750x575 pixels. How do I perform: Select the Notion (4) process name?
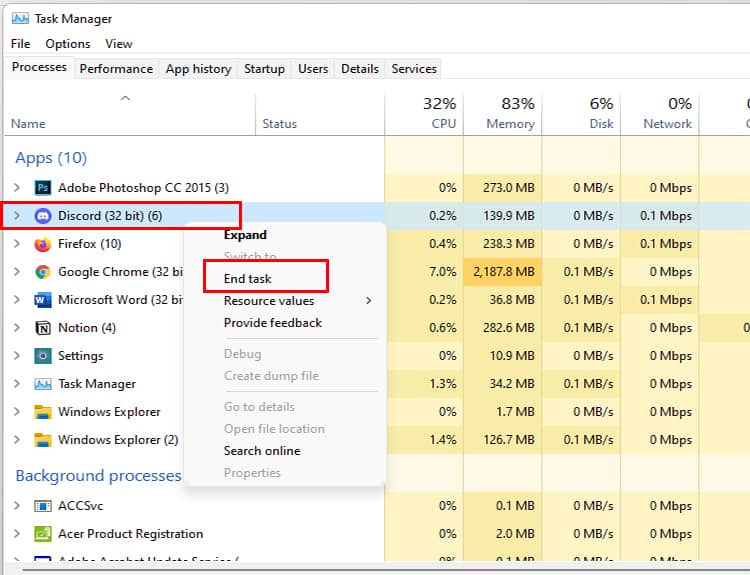pos(87,328)
